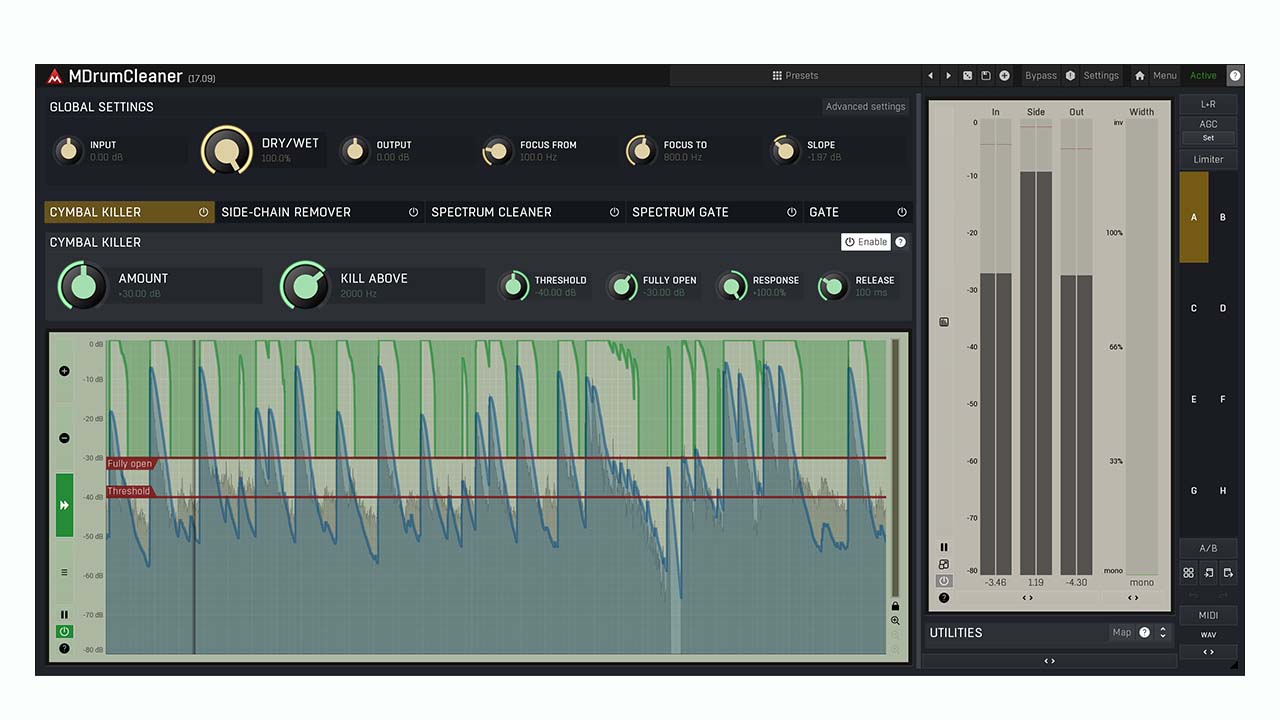
Task: Expand meter columns via arrows under In/Side/Out
Action: [x=1027, y=598]
